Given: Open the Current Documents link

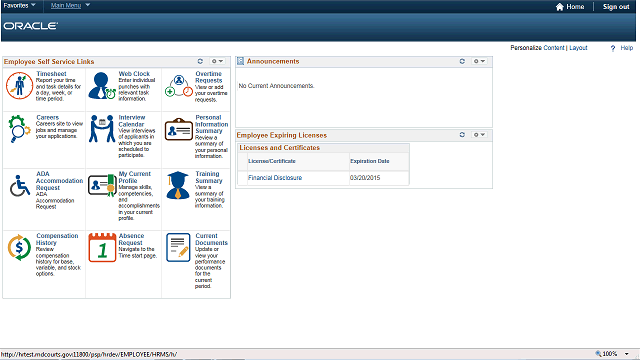Looking at the screenshot, I should [x=211, y=239].
